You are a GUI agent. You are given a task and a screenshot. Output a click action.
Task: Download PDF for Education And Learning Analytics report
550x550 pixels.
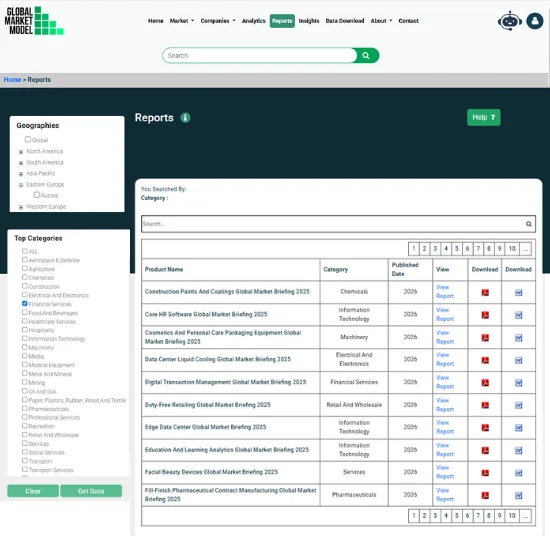click(485, 450)
